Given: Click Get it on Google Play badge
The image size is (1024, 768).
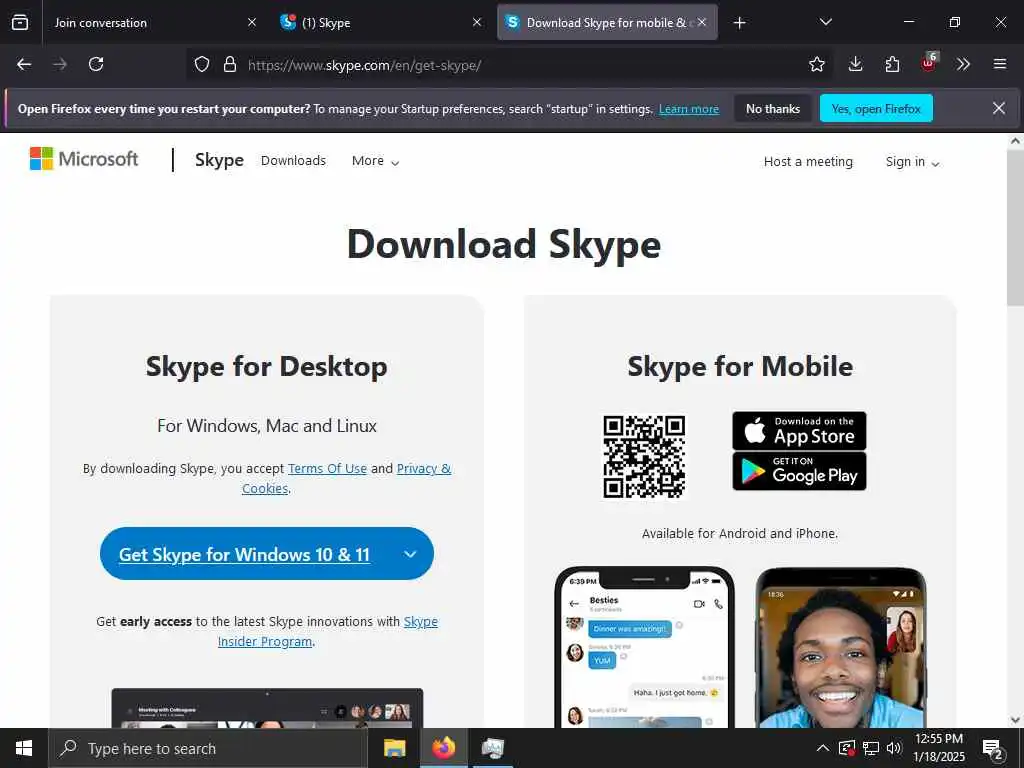Looking at the screenshot, I should click(799, 471).
